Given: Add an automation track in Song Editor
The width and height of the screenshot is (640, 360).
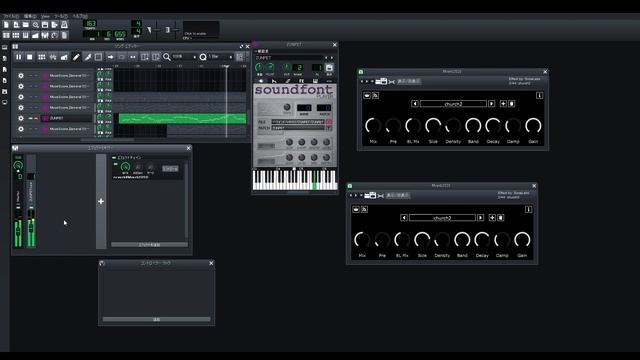Looking at the screenshot, I should [64, 57].
